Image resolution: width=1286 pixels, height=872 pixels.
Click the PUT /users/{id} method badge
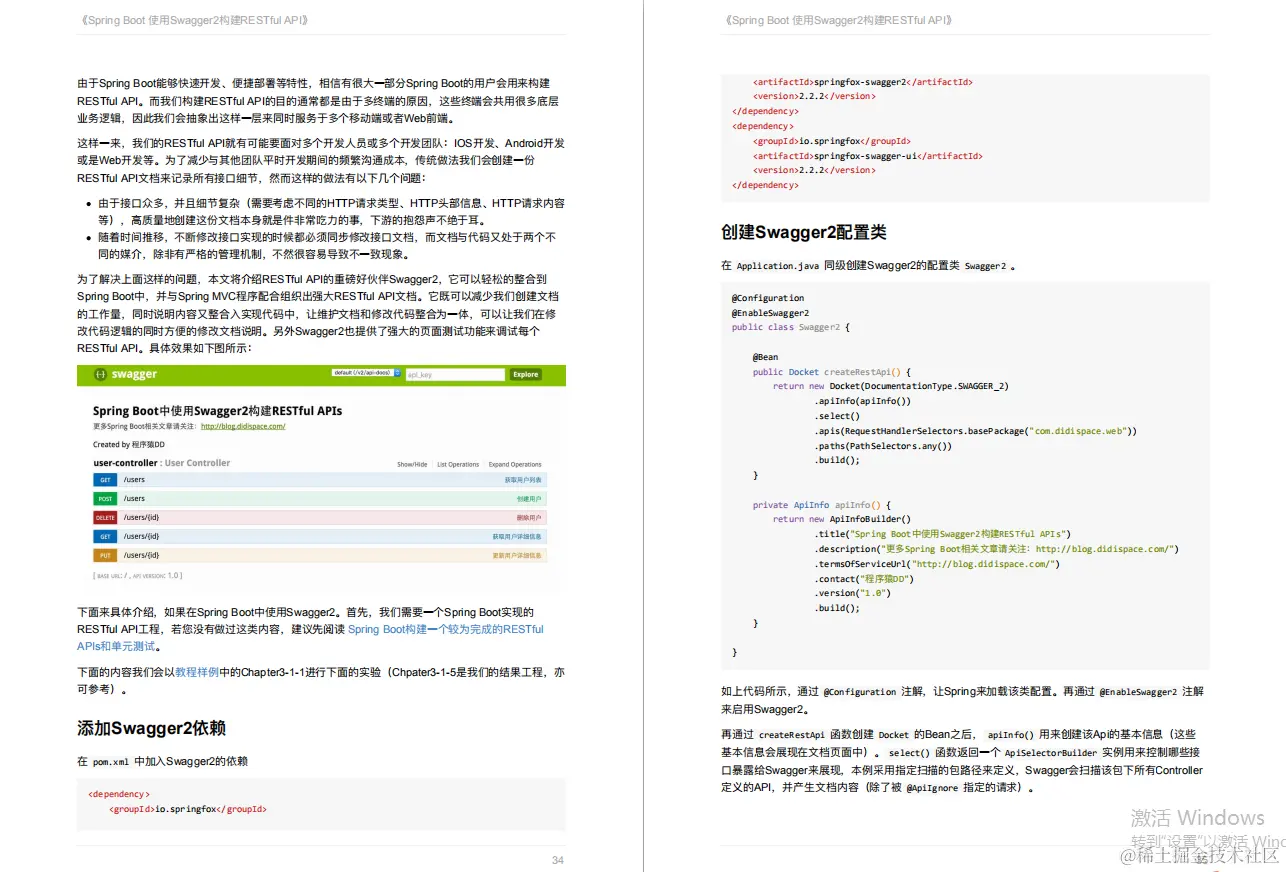[105, 555]
